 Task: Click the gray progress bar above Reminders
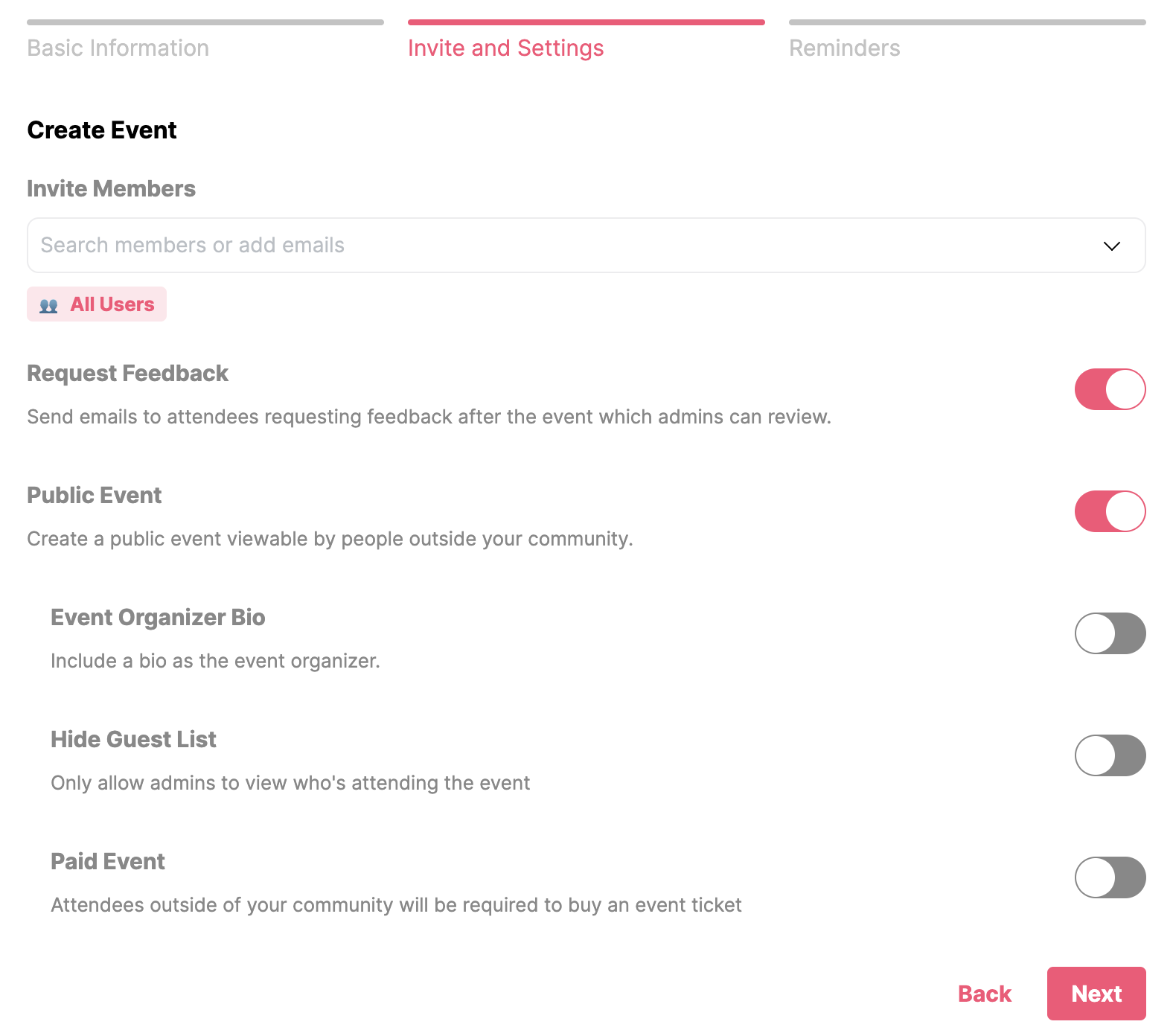coord(967,22)
